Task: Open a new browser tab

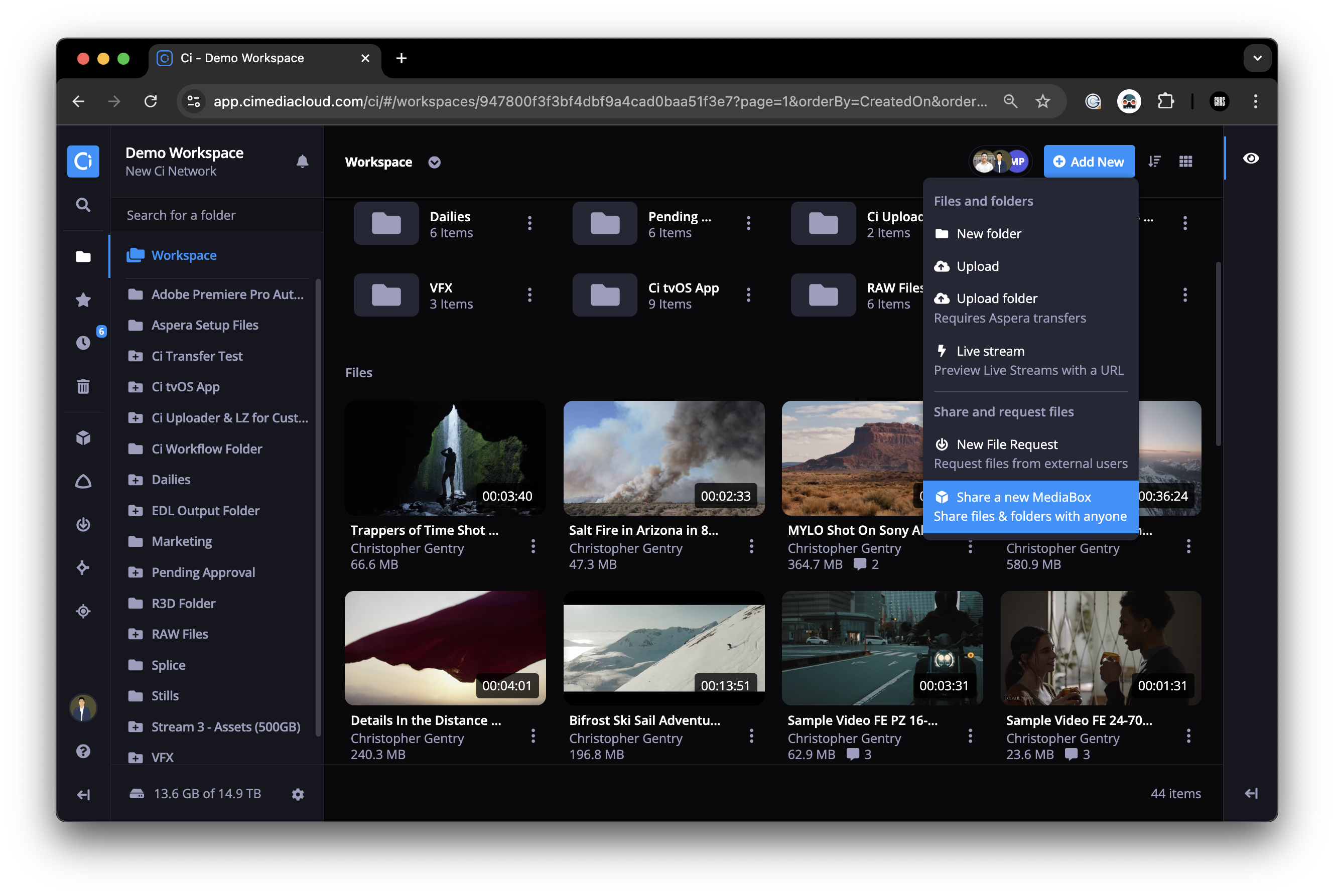Action: (x=401, y=58)
